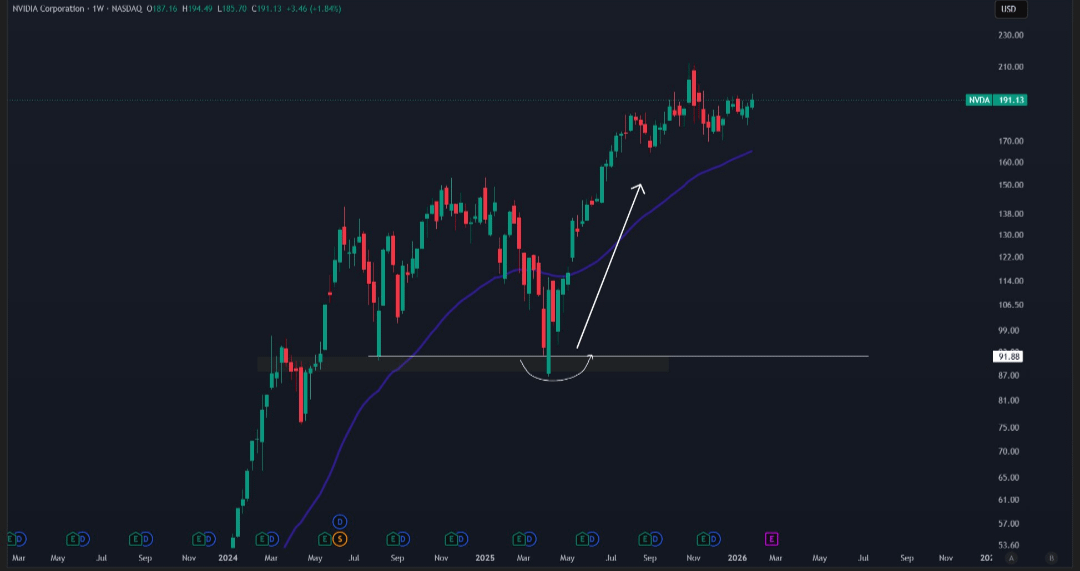Select the NVDA price label on the axis

tap(979, 100)
